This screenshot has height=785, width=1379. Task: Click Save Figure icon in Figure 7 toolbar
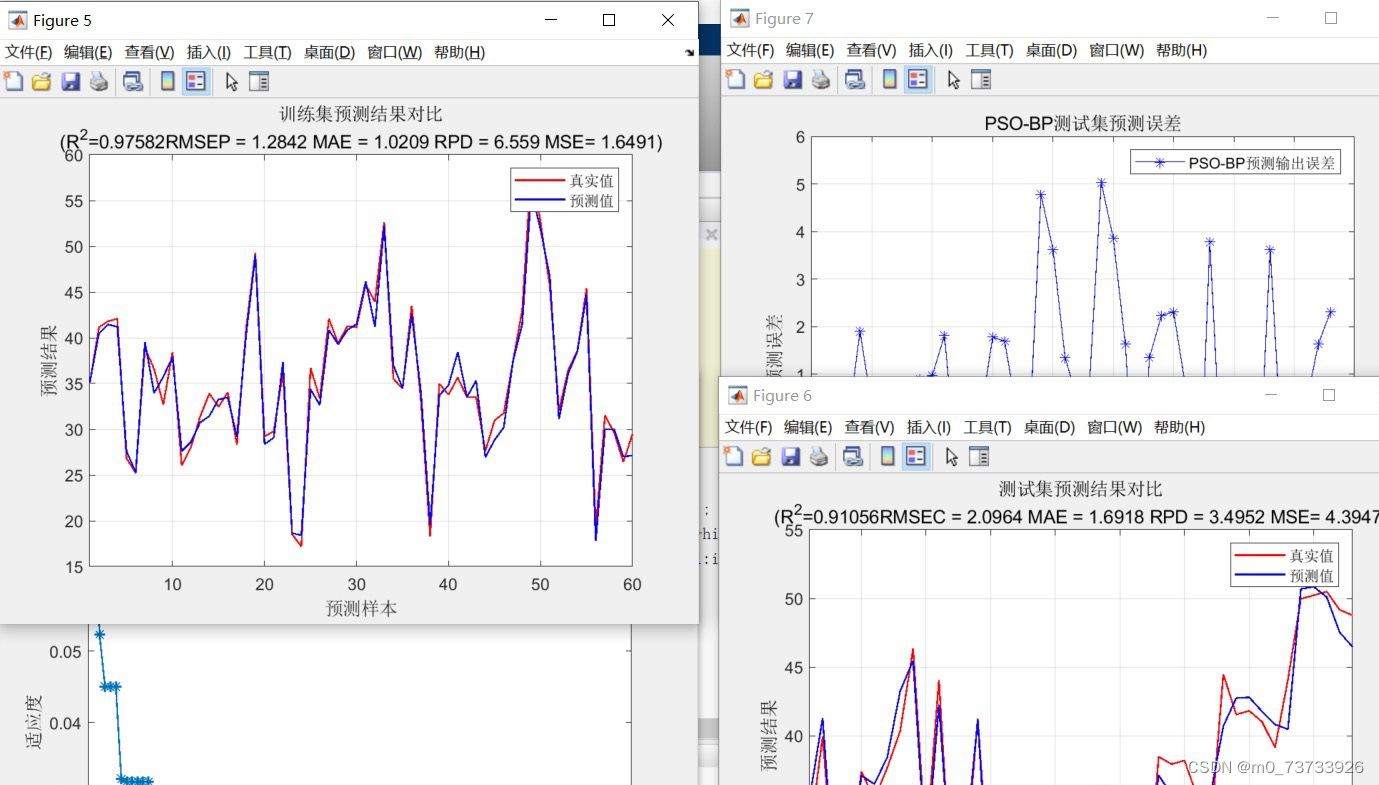click(x=792, y=79)
